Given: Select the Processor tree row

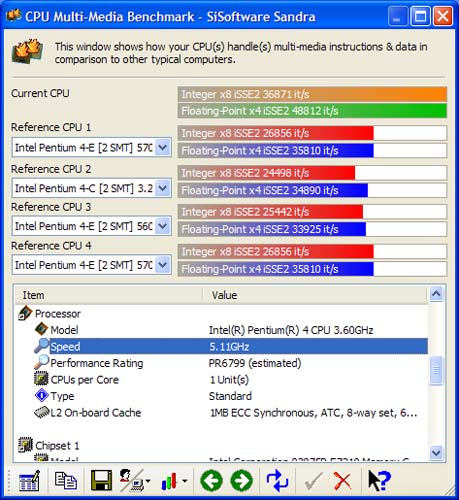Looking at the screenshot, I should 221,314.
